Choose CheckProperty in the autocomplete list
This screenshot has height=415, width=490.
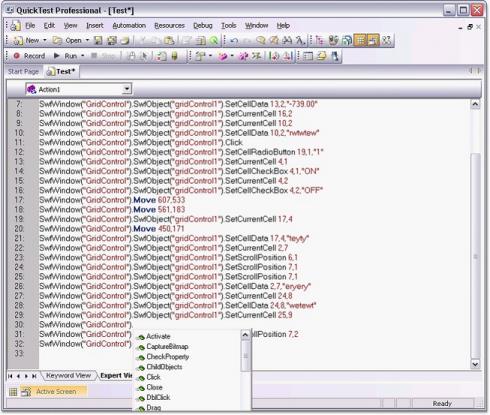pos(168,357)
